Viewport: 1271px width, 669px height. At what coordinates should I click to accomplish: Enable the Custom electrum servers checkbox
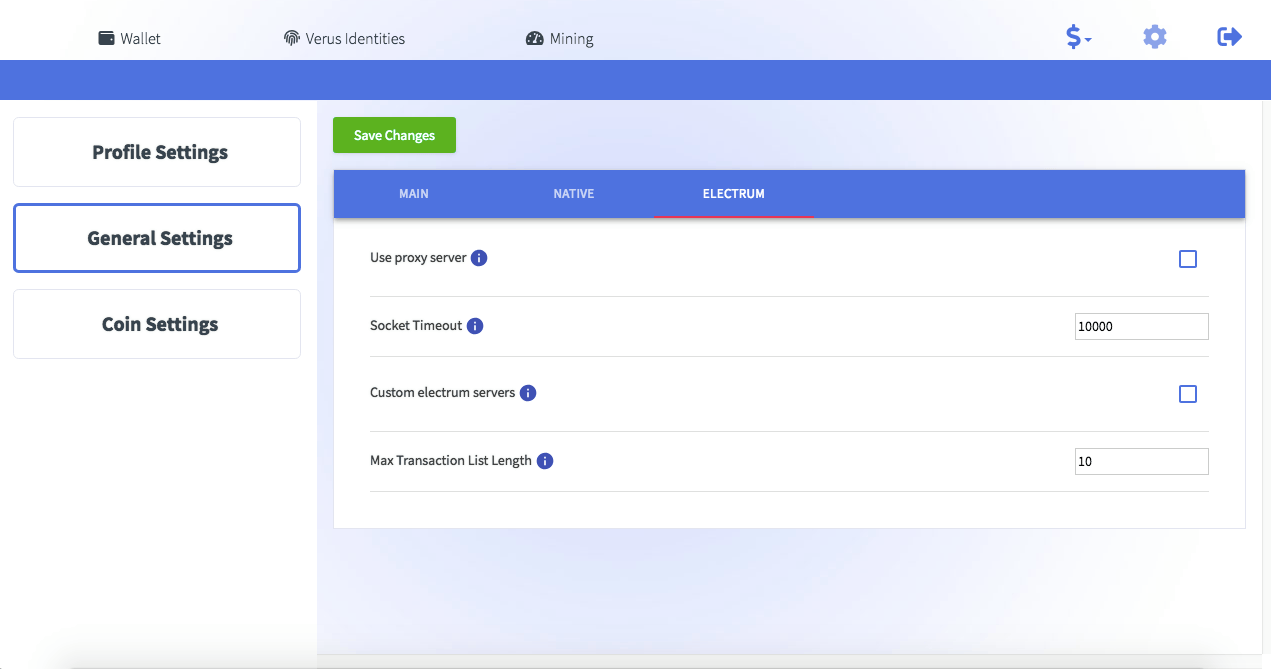click(1188, 394)
